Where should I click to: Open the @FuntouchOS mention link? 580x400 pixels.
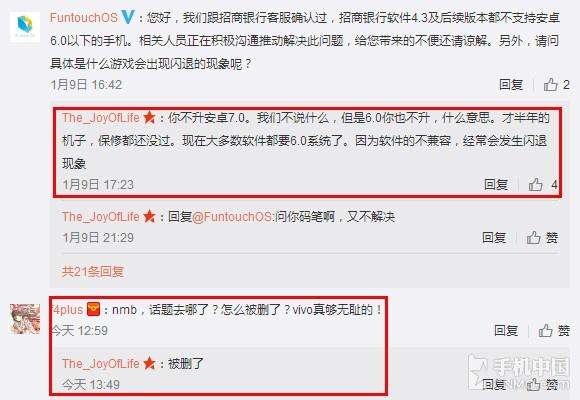[233, 216]
